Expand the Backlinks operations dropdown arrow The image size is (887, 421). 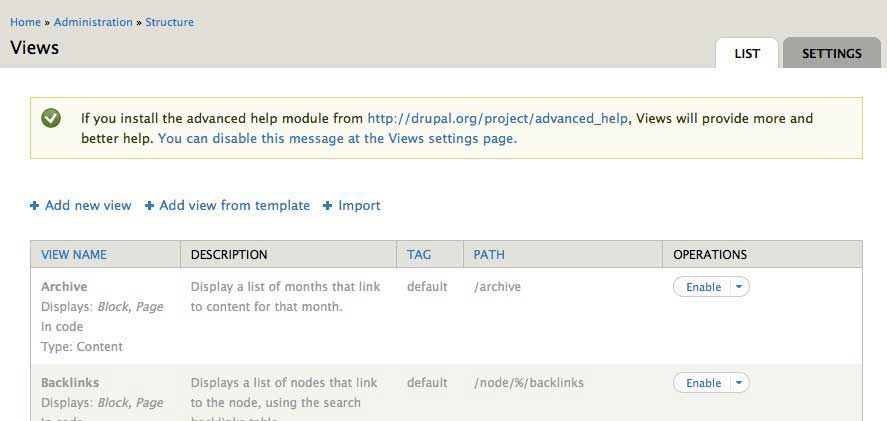pos(739,383)
